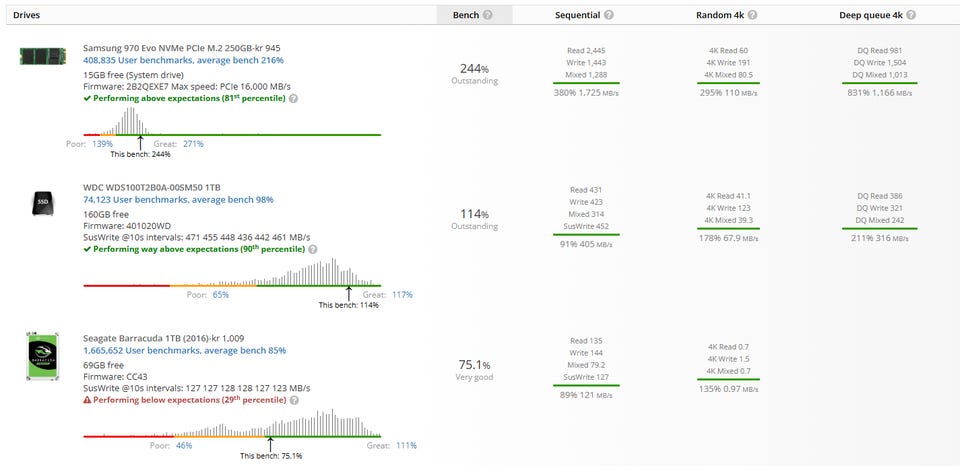
Task: Click the Seagate 'Mixed 79.2' value
Action: (587, 365)
